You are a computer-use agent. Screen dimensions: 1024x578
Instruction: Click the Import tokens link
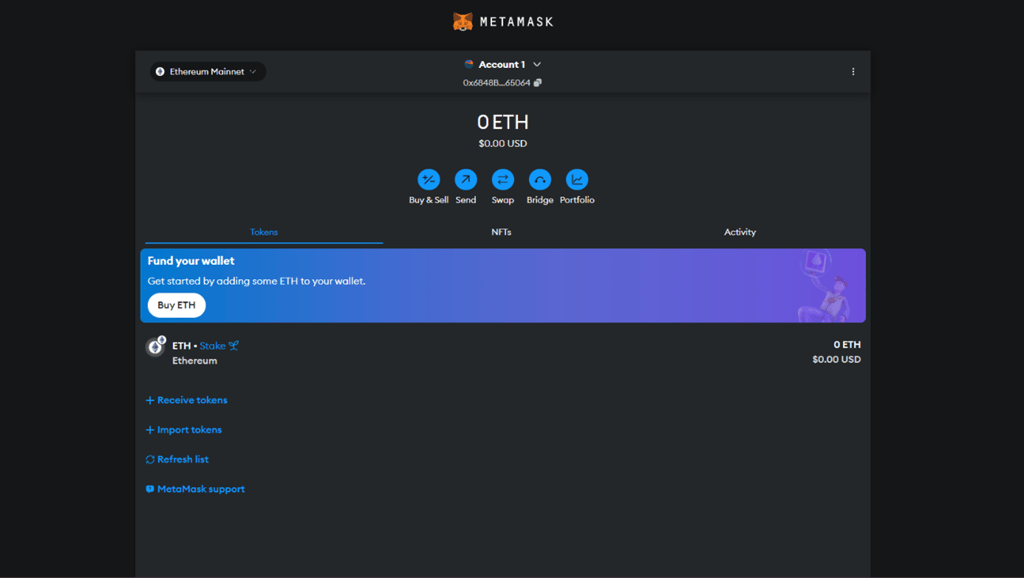tap(184, 430)
